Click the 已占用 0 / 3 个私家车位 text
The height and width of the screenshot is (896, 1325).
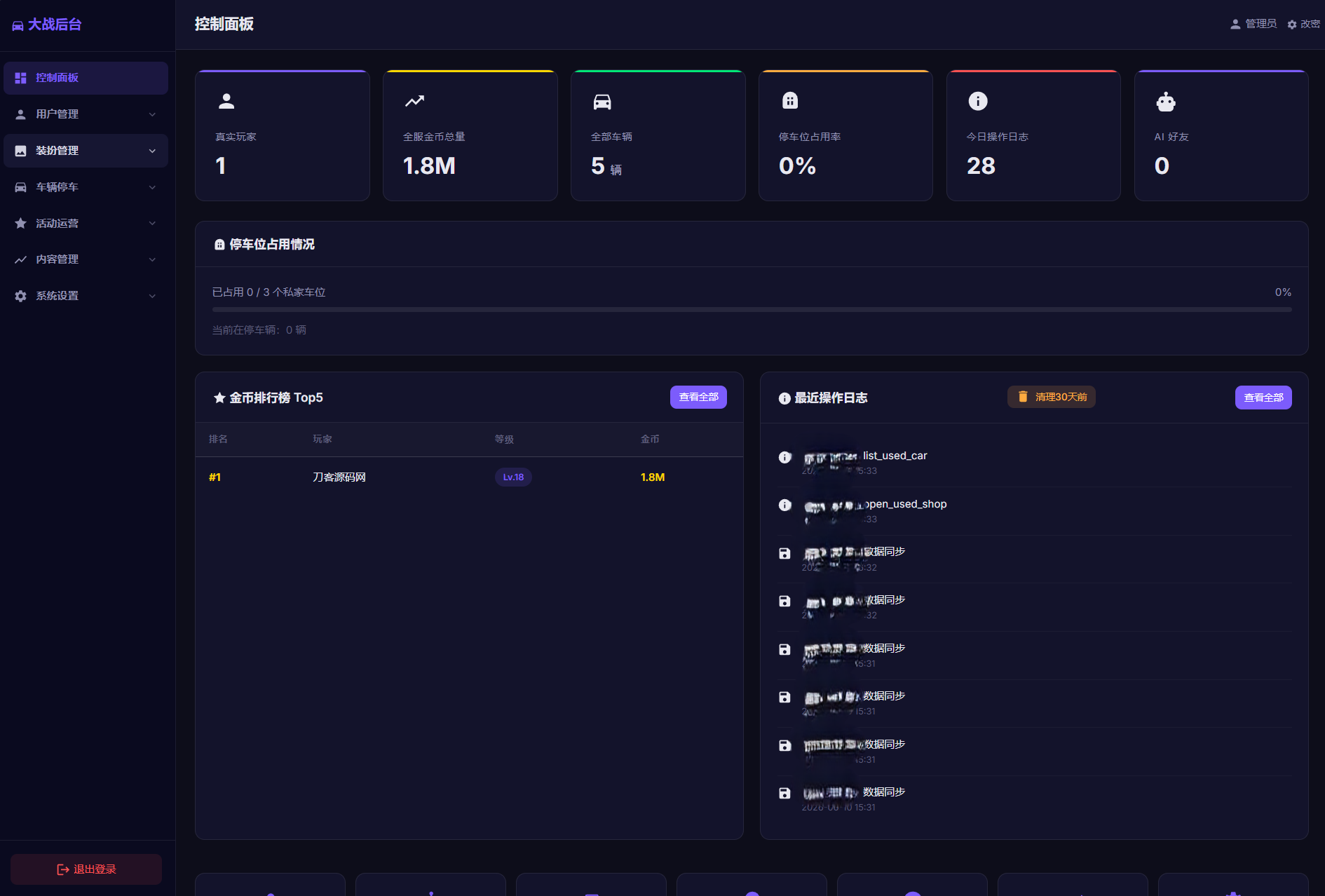point(269,292)
